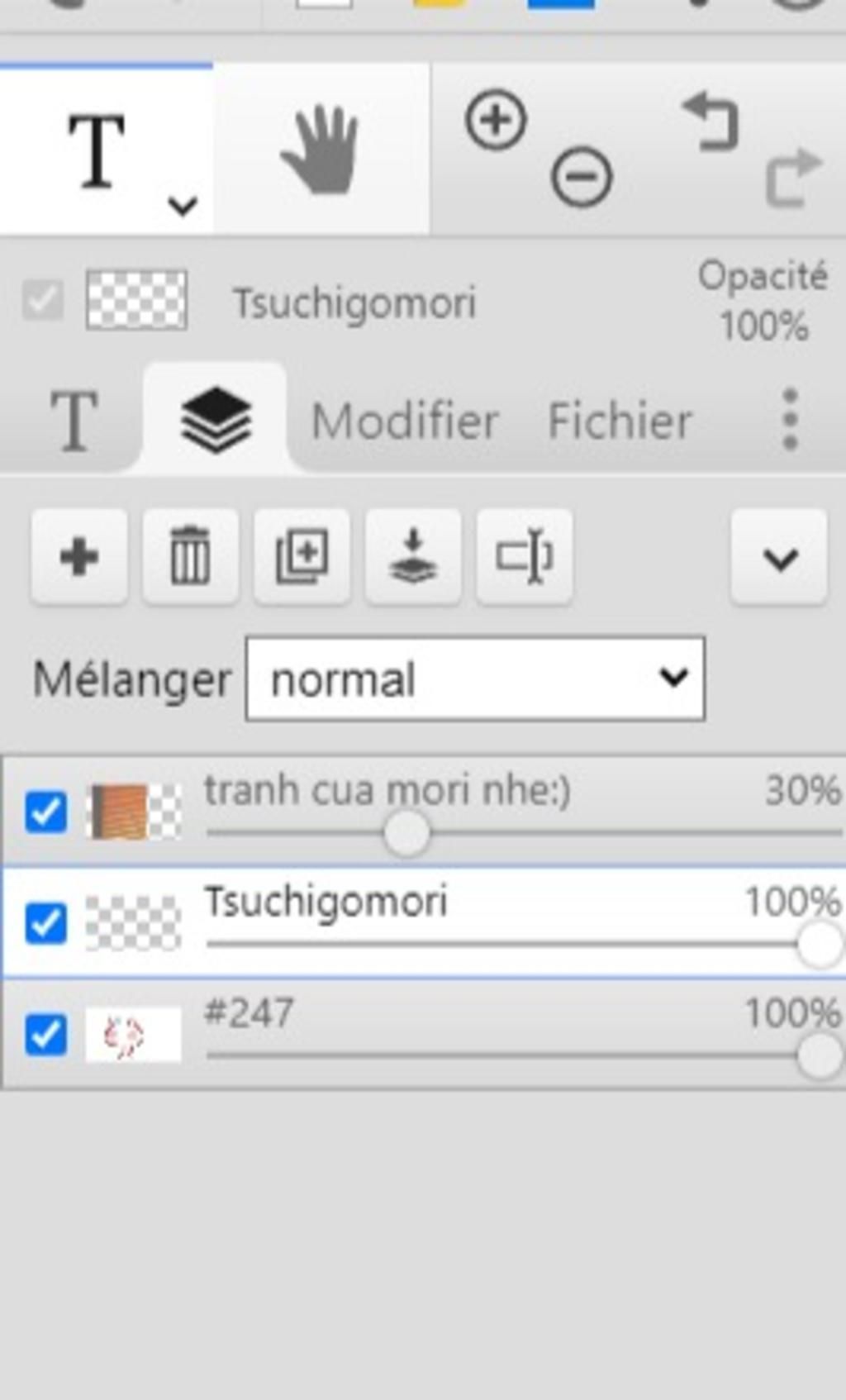Open the three-dot more options menu
The height and width of the screenshot is (1400, 846).
tap(790, 419)
